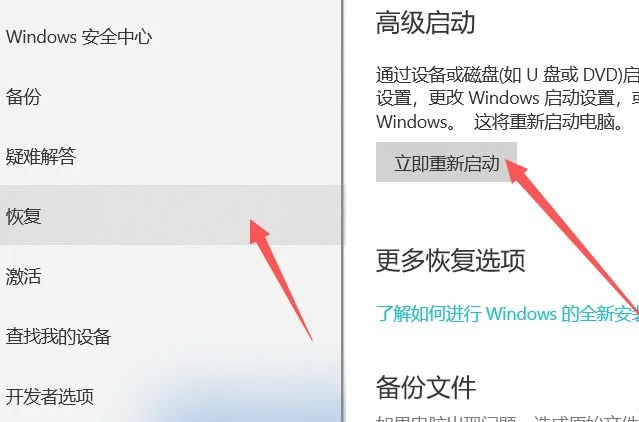This screenshot has height=422, width=639.
Task: Click the 更多恢复选项 section heading
Action: click(x=451, y=260)
